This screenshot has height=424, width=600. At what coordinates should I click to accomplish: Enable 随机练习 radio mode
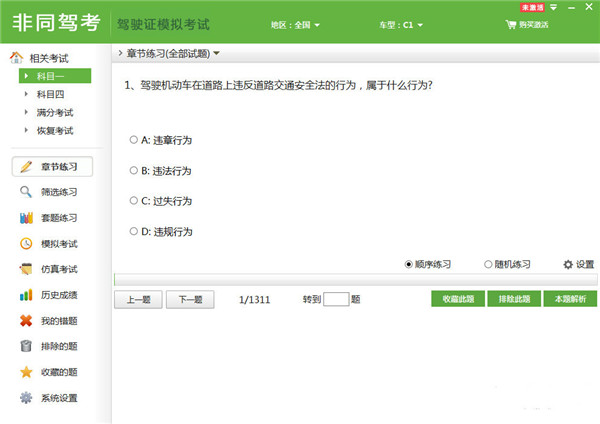click(x=488, y=264)
